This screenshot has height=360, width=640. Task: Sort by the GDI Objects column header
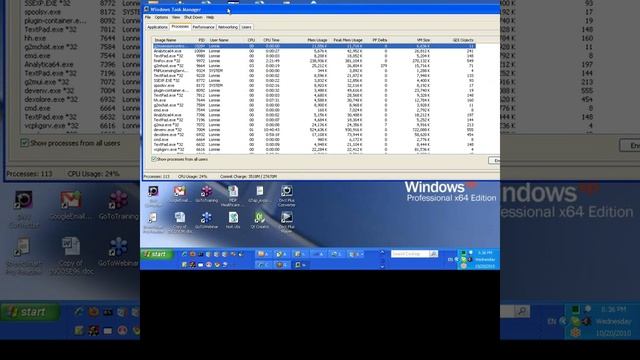point(463,40)
